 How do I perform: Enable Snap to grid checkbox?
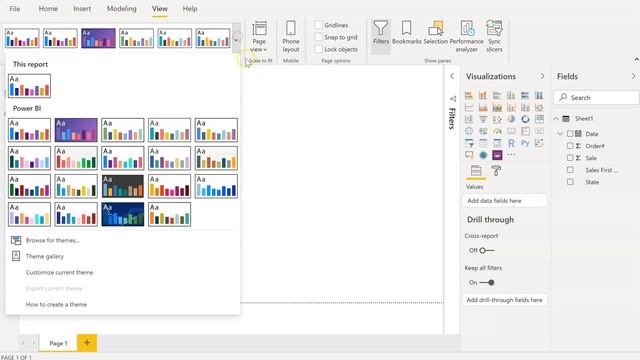[x=318, y=37]
